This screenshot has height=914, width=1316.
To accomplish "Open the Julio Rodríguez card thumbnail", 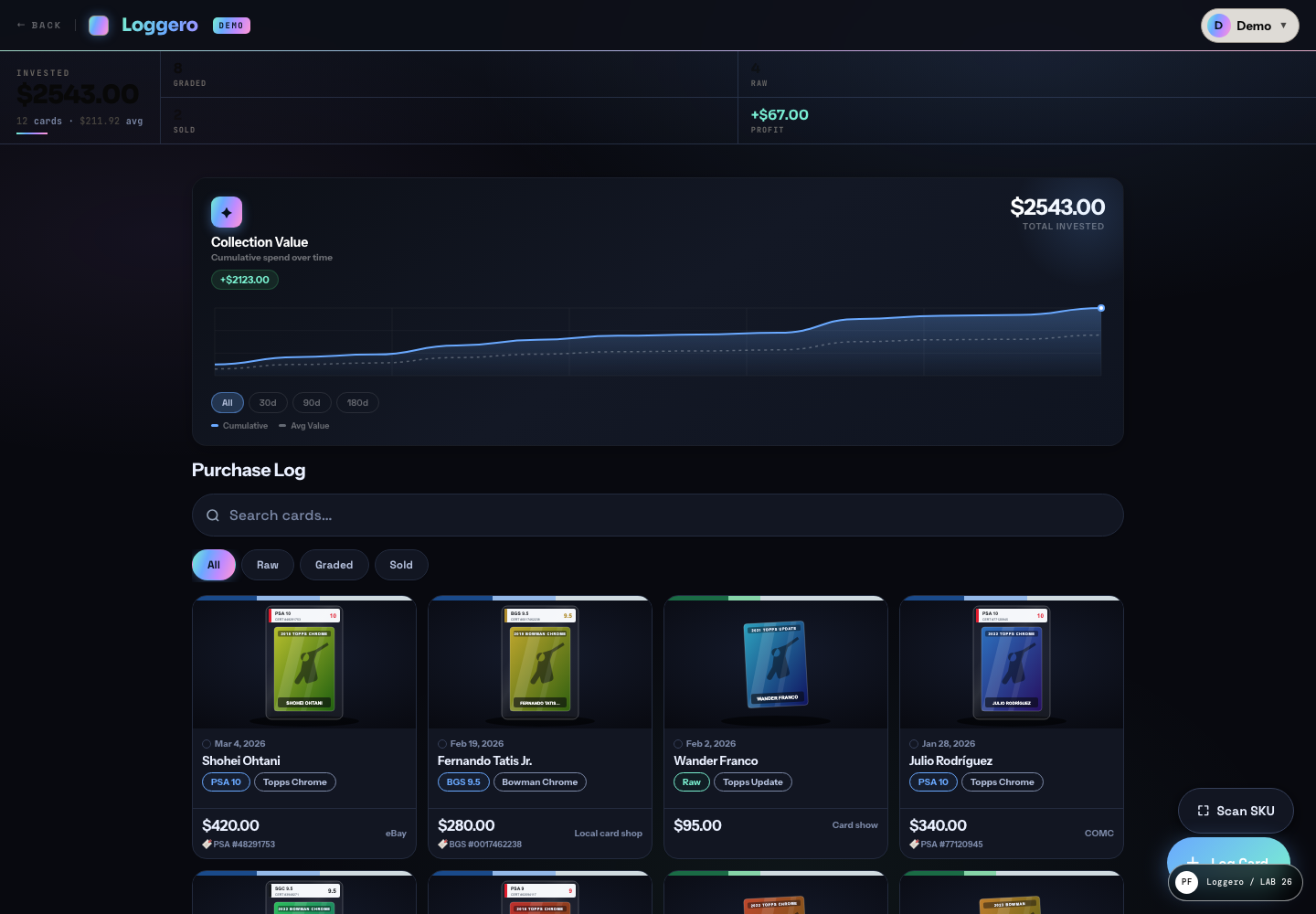I will click(1012, 663).
